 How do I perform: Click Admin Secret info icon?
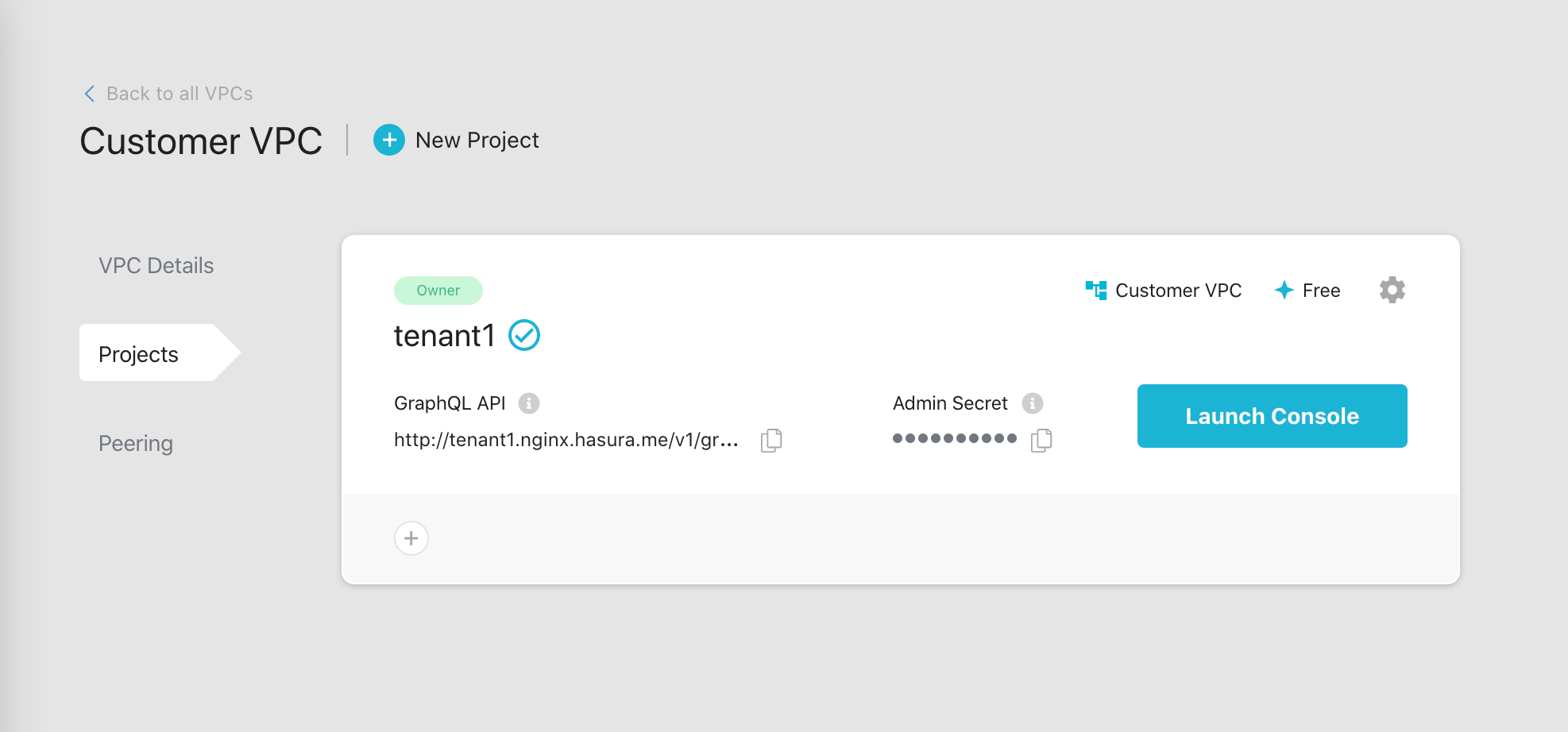pos(1032,403)
